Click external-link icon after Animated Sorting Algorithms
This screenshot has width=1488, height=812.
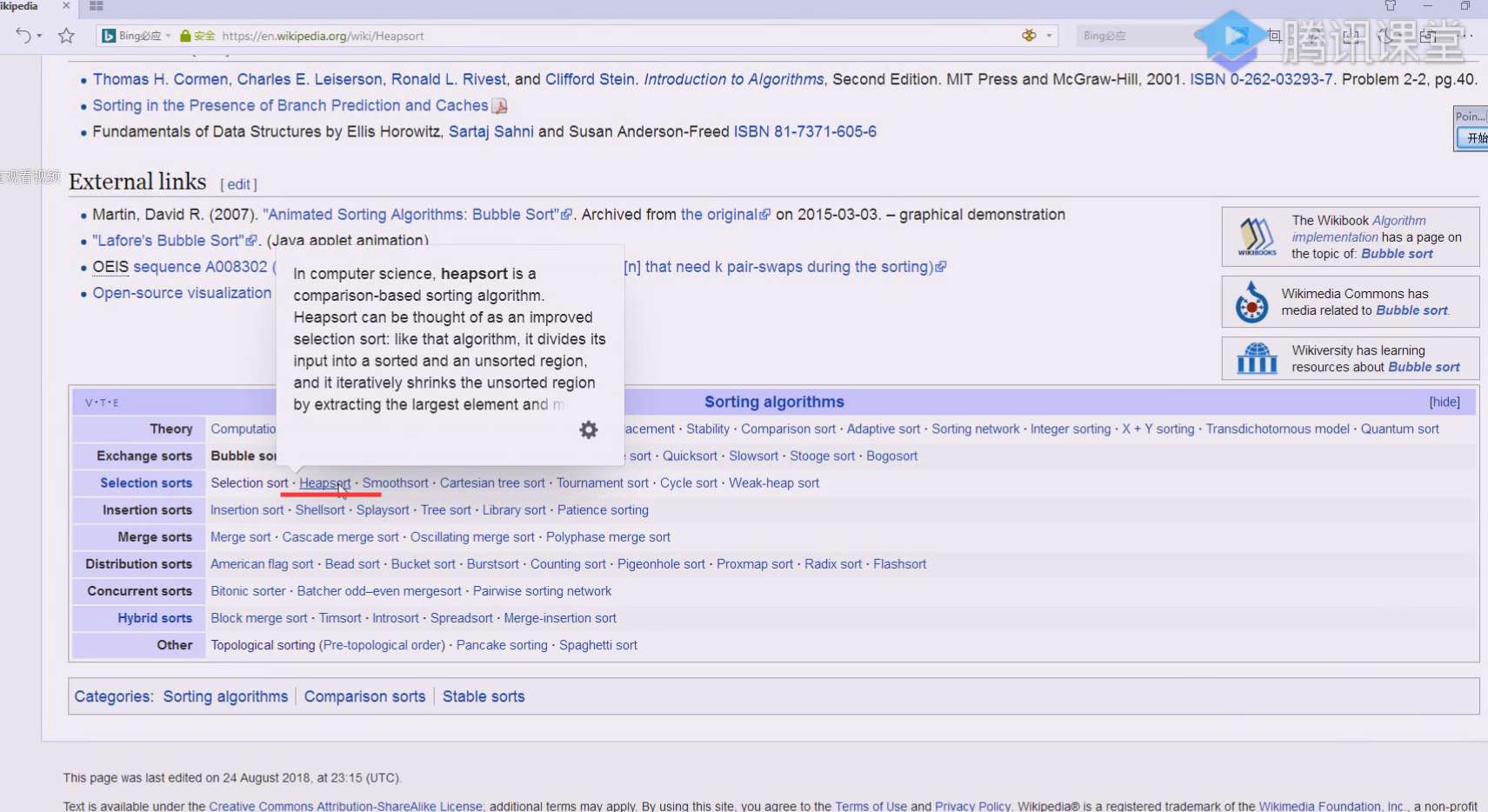click(x=567, y=215)
